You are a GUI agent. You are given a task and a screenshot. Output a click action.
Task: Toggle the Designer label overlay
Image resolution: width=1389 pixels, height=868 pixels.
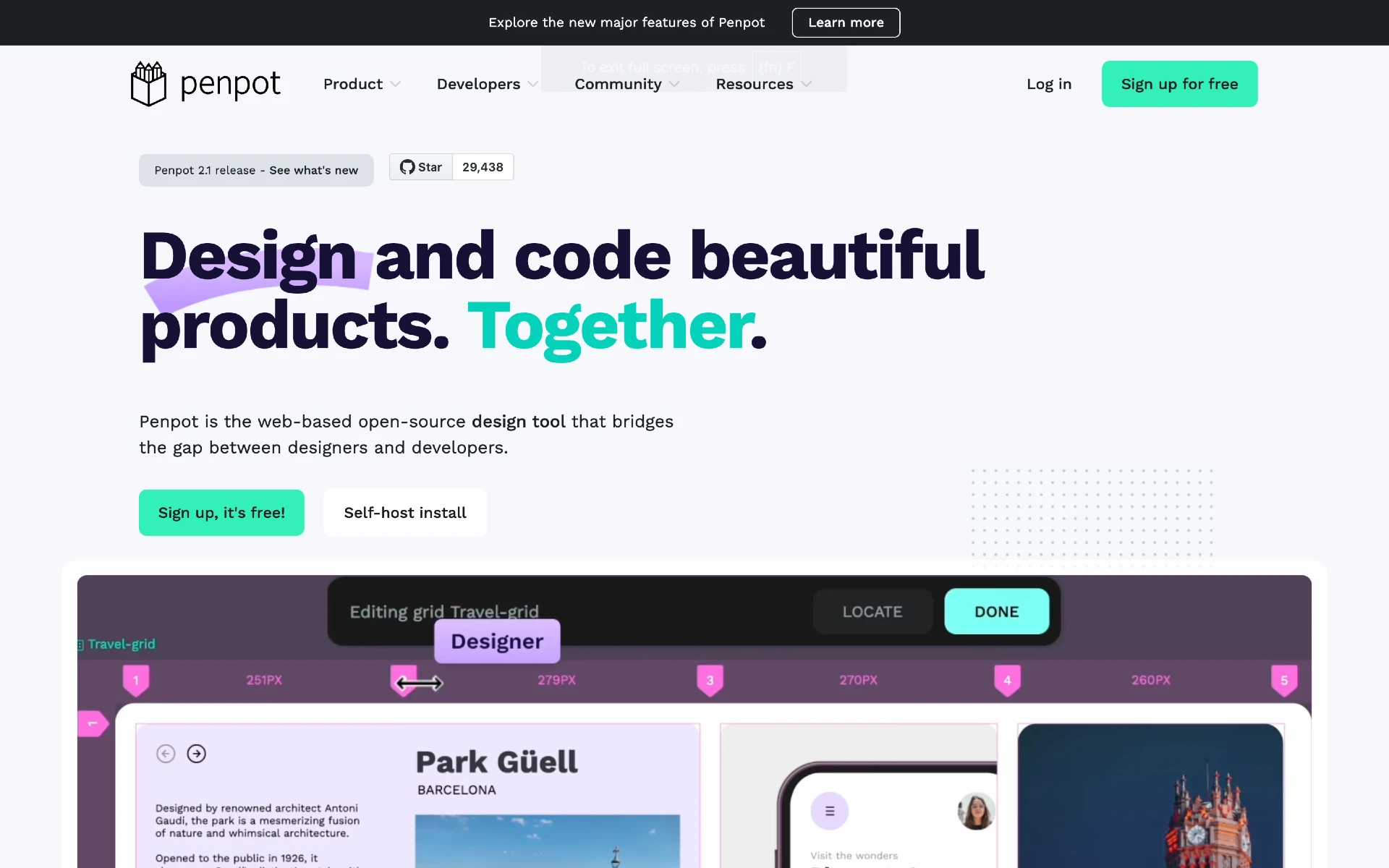point(497,641)
